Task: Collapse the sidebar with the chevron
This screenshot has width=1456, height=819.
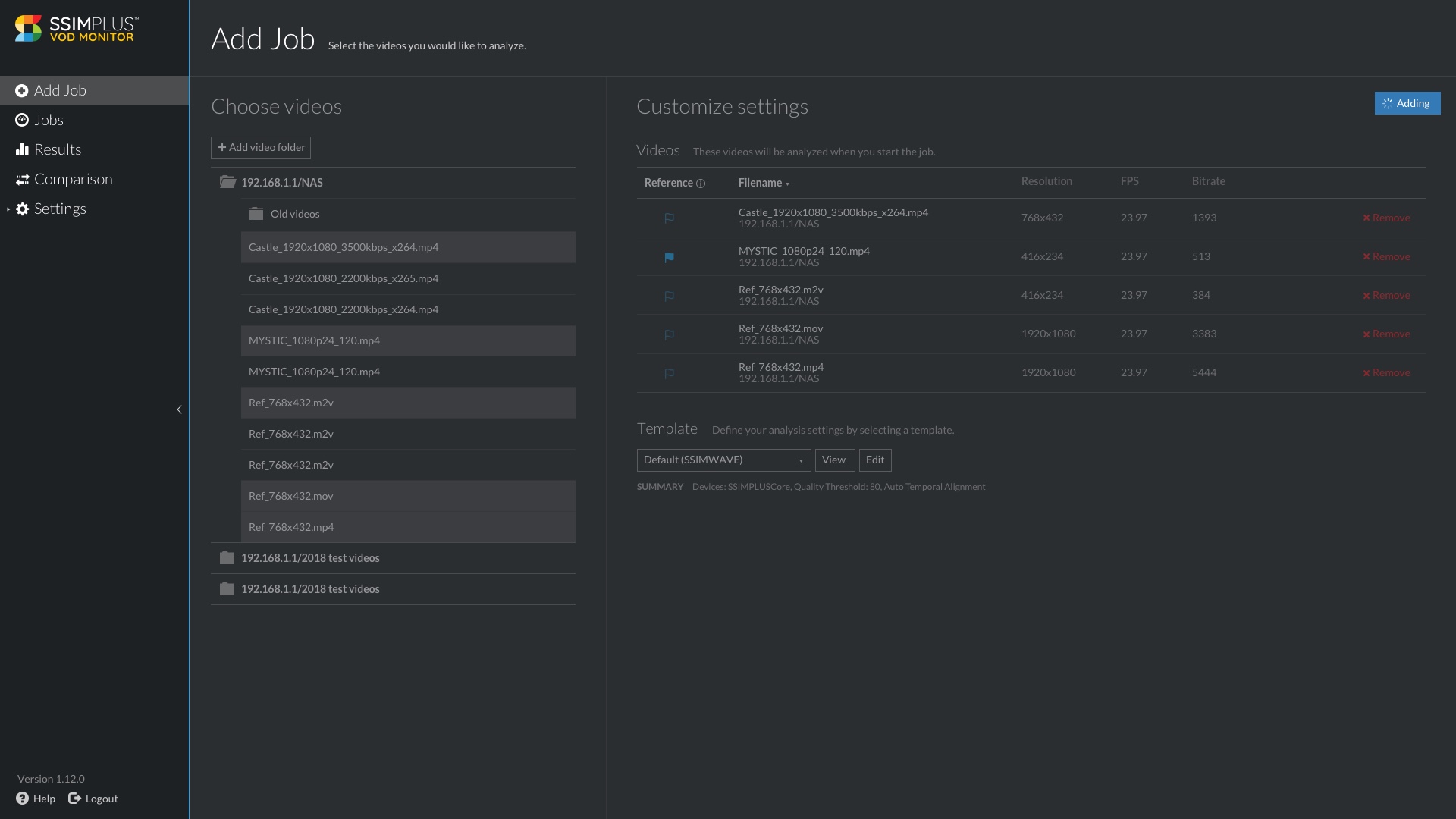Action: coord(179,409)
